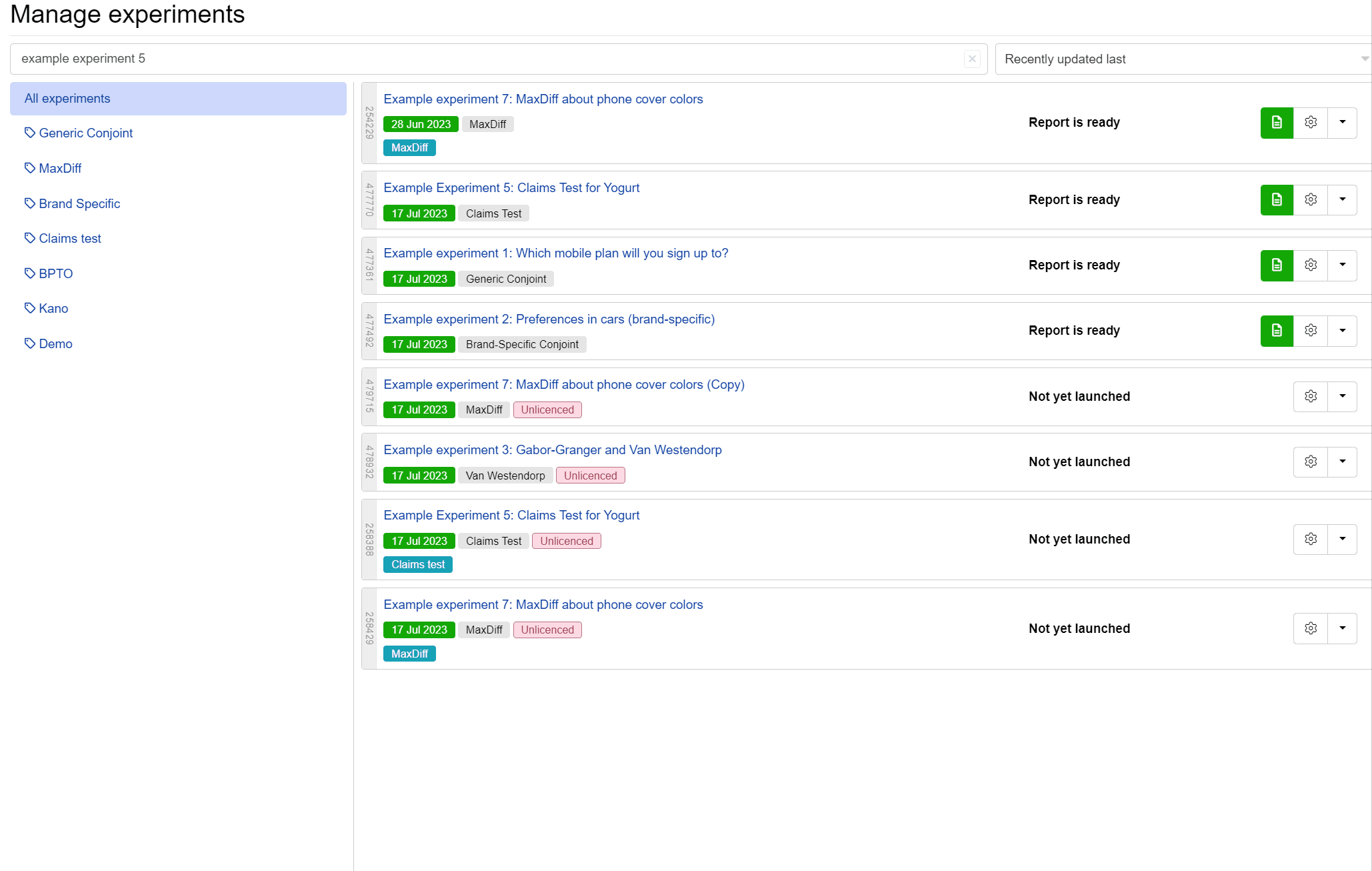Open report for Example Experiment 5 with Report is ready
The width and height of the screenshot is (1372, 871).
click(1277, 200)
